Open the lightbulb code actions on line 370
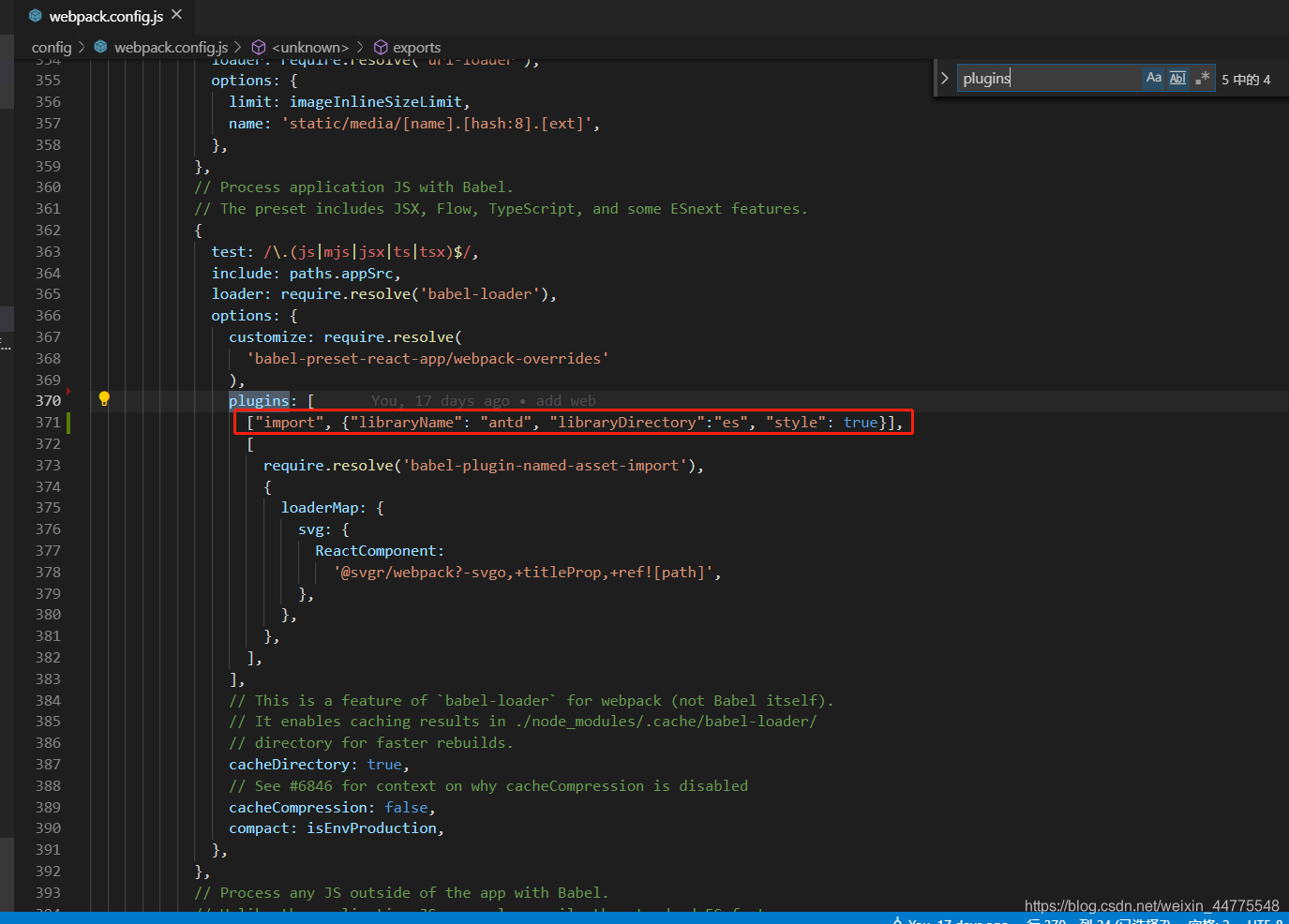The height and width of the screenshot is (924, 1289). [104, 399]
